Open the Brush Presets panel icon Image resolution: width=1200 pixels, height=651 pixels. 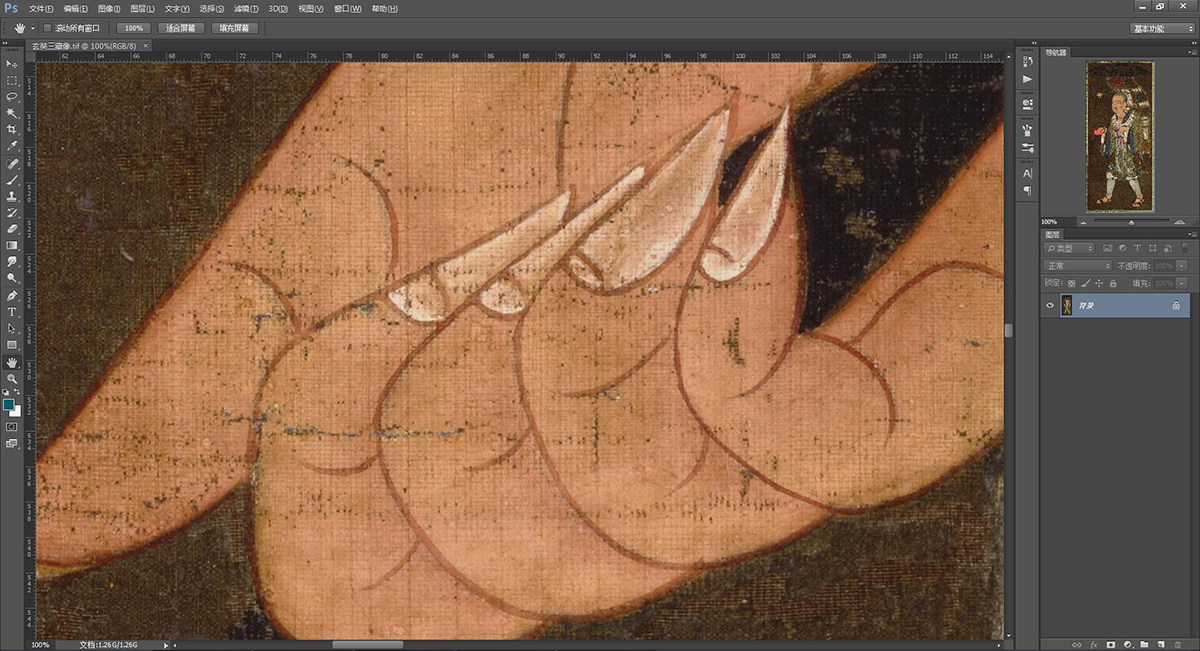coord(1028,130)
